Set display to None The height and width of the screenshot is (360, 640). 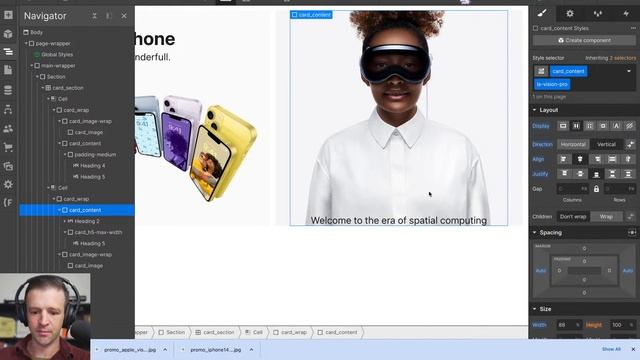pyautogui.click(x=629, y=126)
